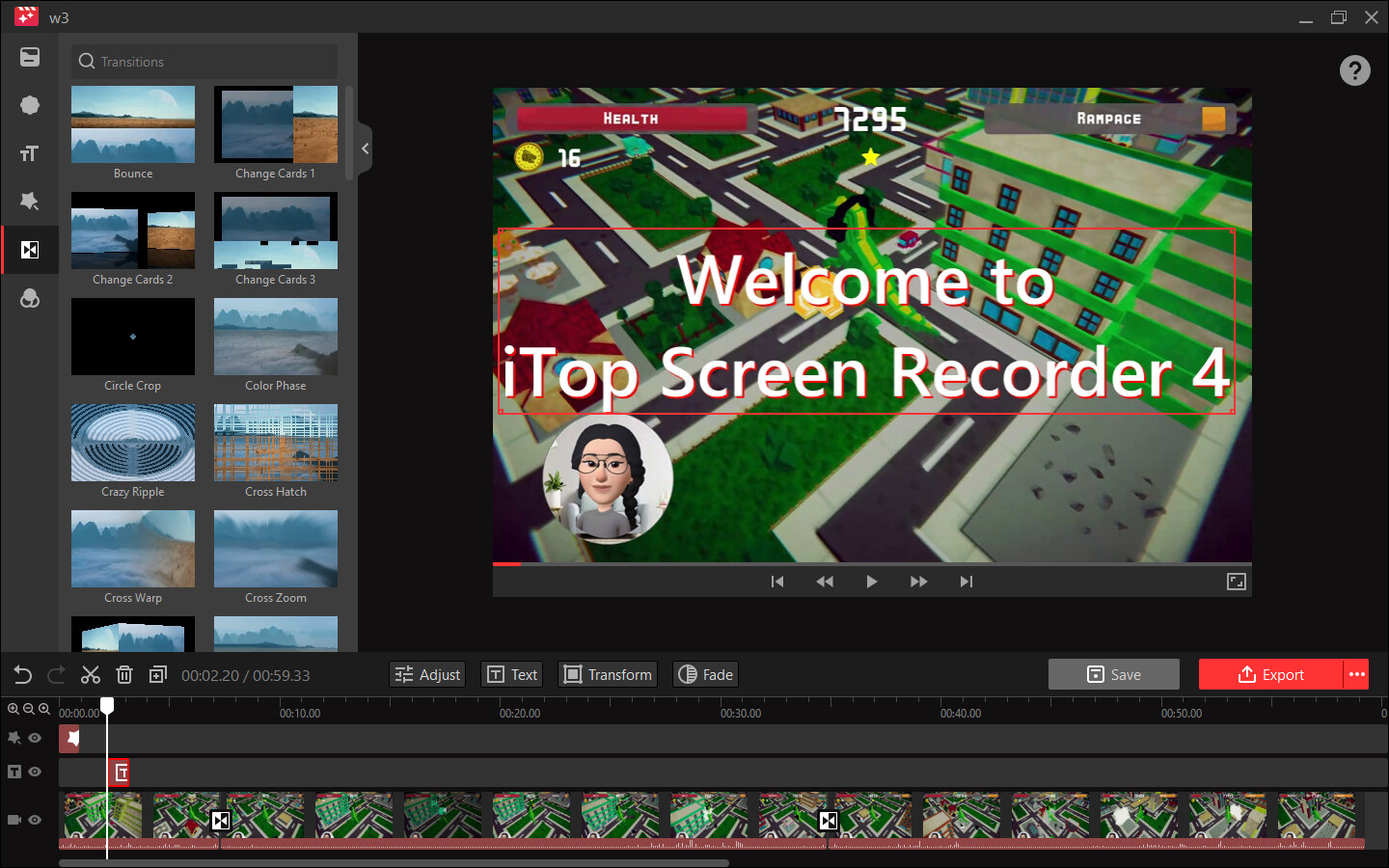
Task: Open the Effects panel with the star icon
Action: pos(29,201)
